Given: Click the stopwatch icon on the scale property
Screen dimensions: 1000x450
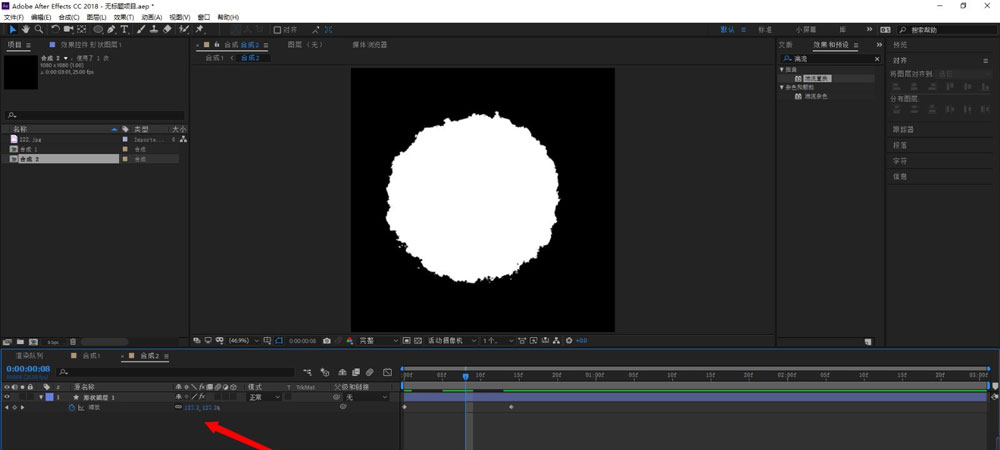Looking at the screenshot, I should click(71, 408).
